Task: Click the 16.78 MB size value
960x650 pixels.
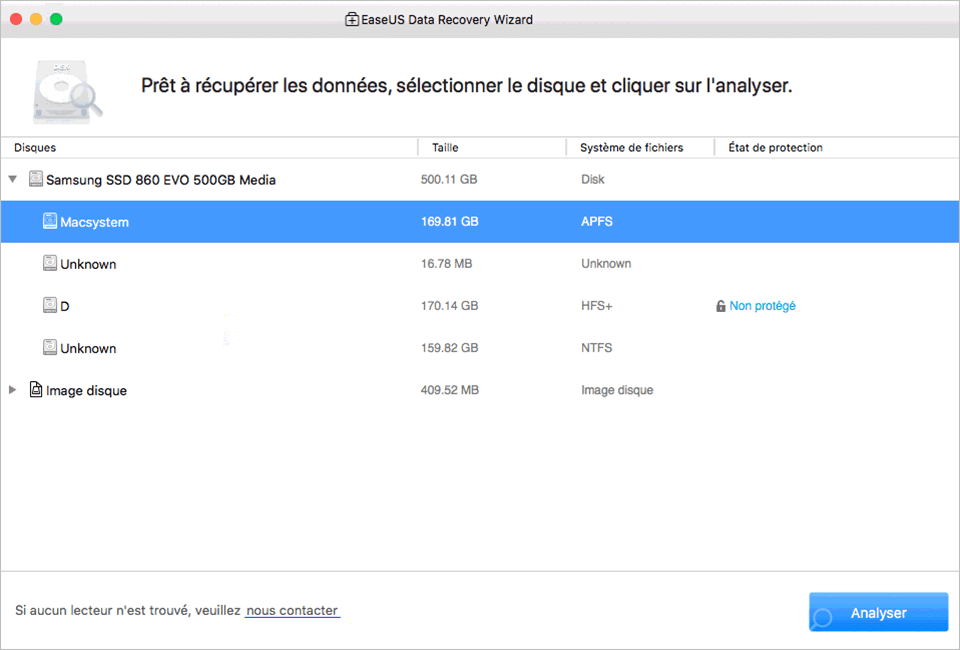Action: click(x=446, y=264)
